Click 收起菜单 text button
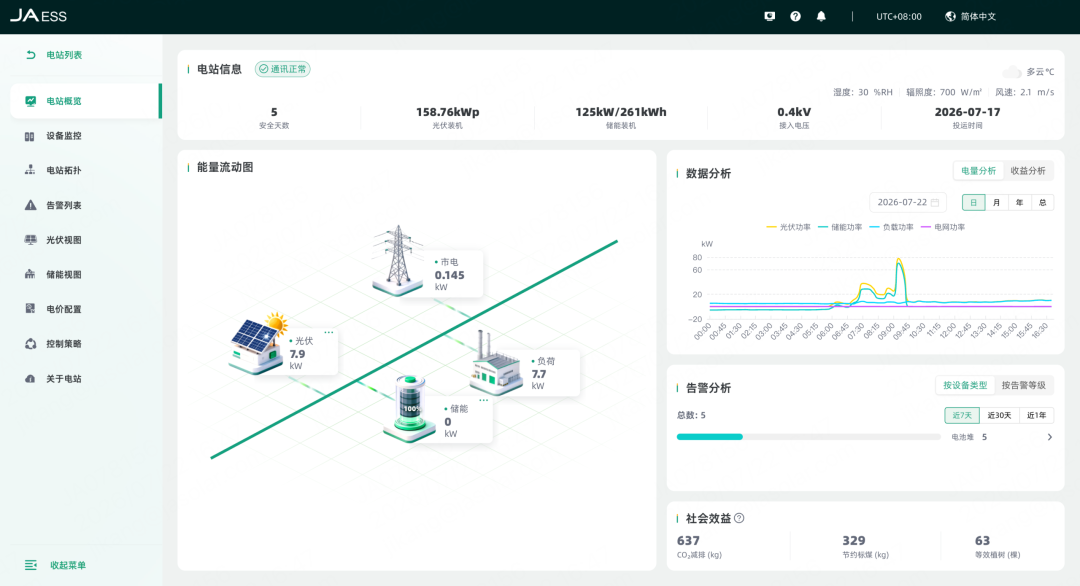 (x=68, y=565)
